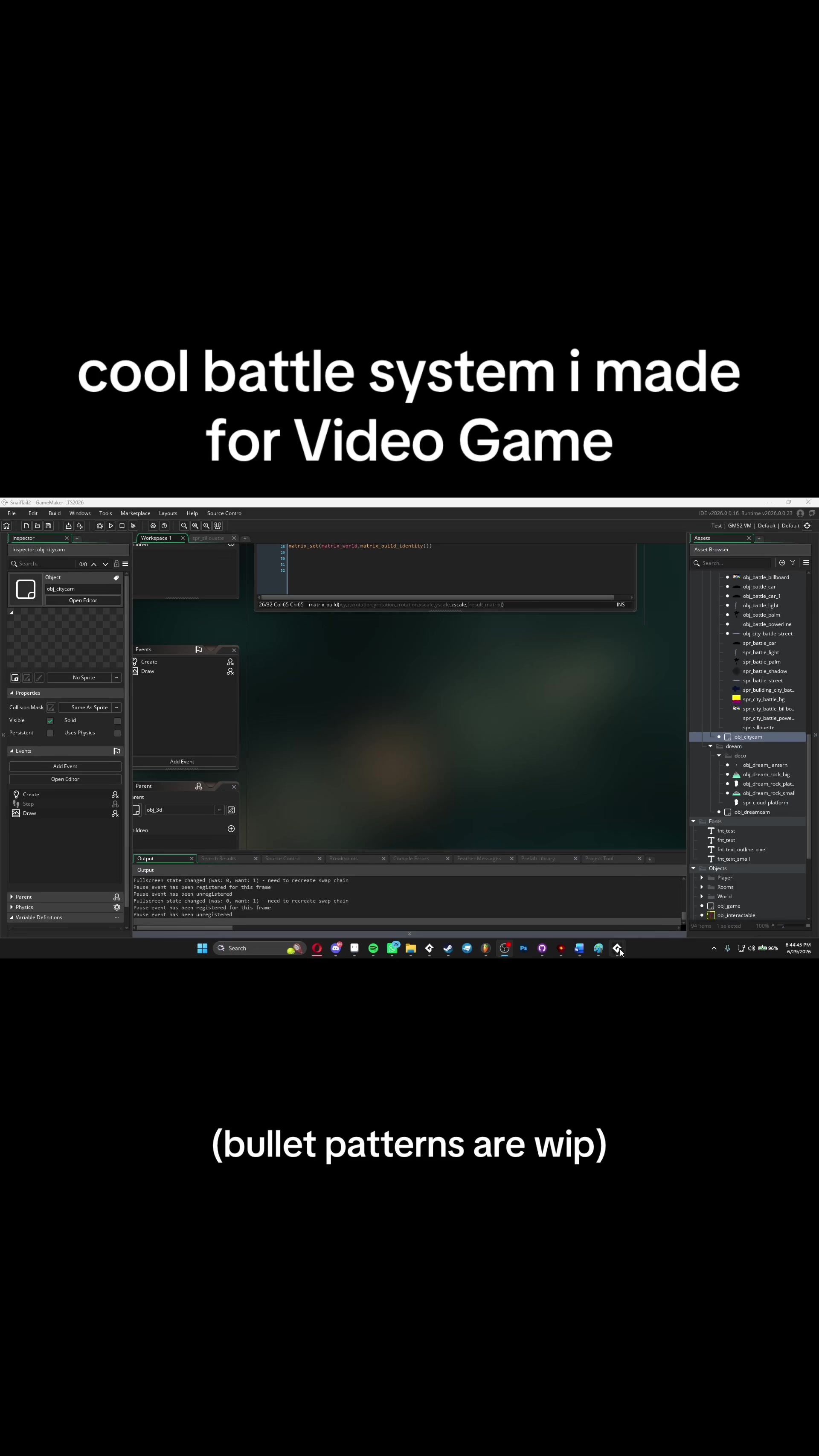
Task: Collapse the deco folder
Action: [719, 756]
